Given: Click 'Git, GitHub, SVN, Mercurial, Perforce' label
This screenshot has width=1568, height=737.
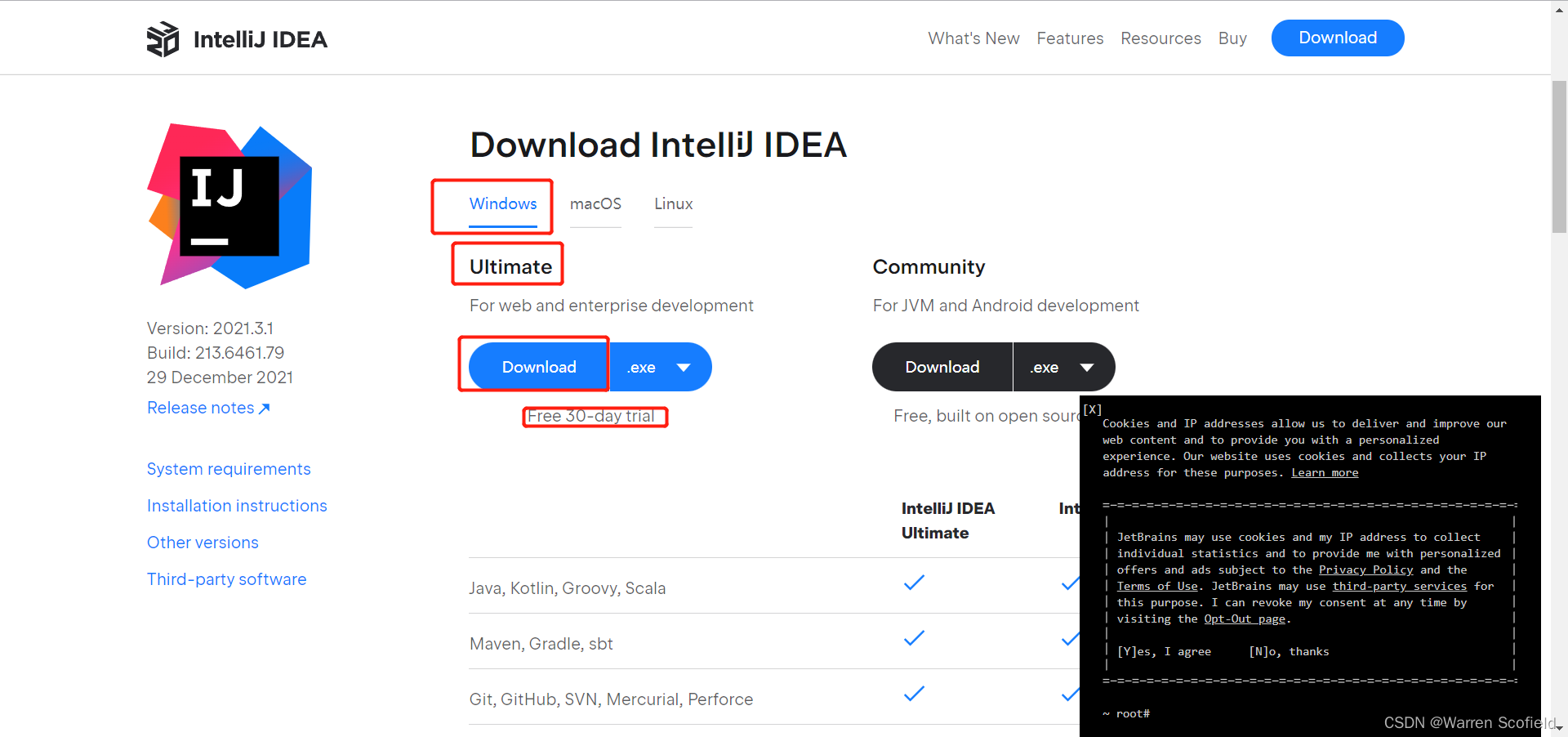Looking at the screenshot, I should click(611, 699).
